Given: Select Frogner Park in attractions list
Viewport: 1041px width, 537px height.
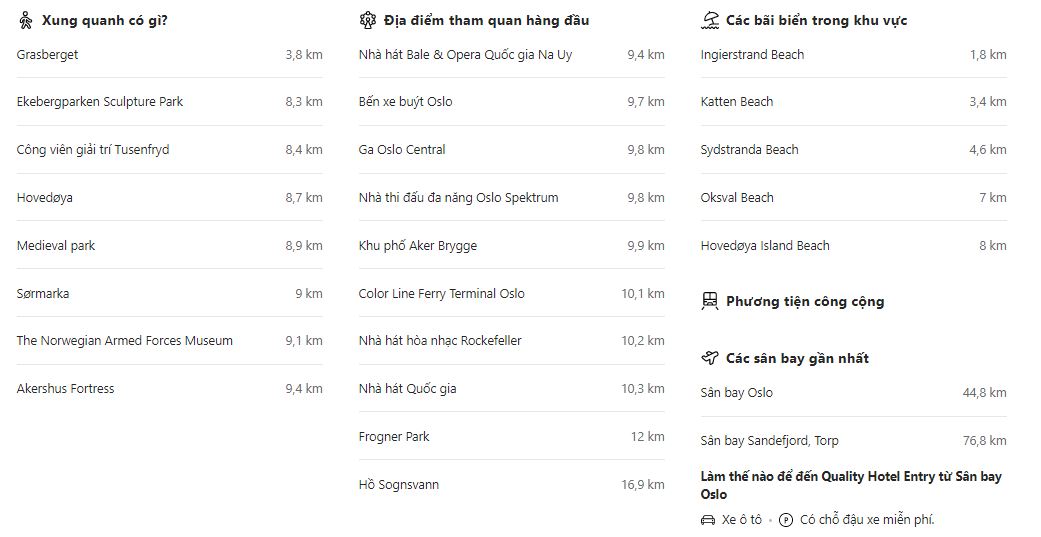Looking at the screenshot, I should point(511,437).
